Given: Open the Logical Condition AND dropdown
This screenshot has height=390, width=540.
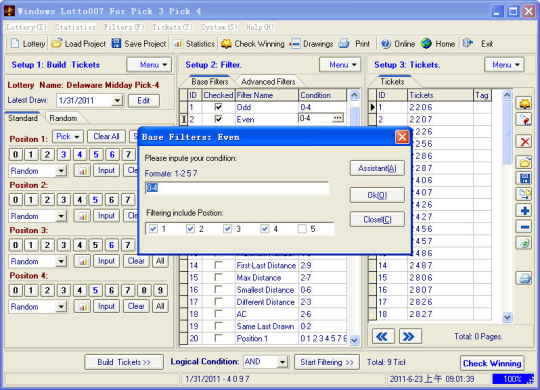Looking at the screenshot, I should point(282,362).
